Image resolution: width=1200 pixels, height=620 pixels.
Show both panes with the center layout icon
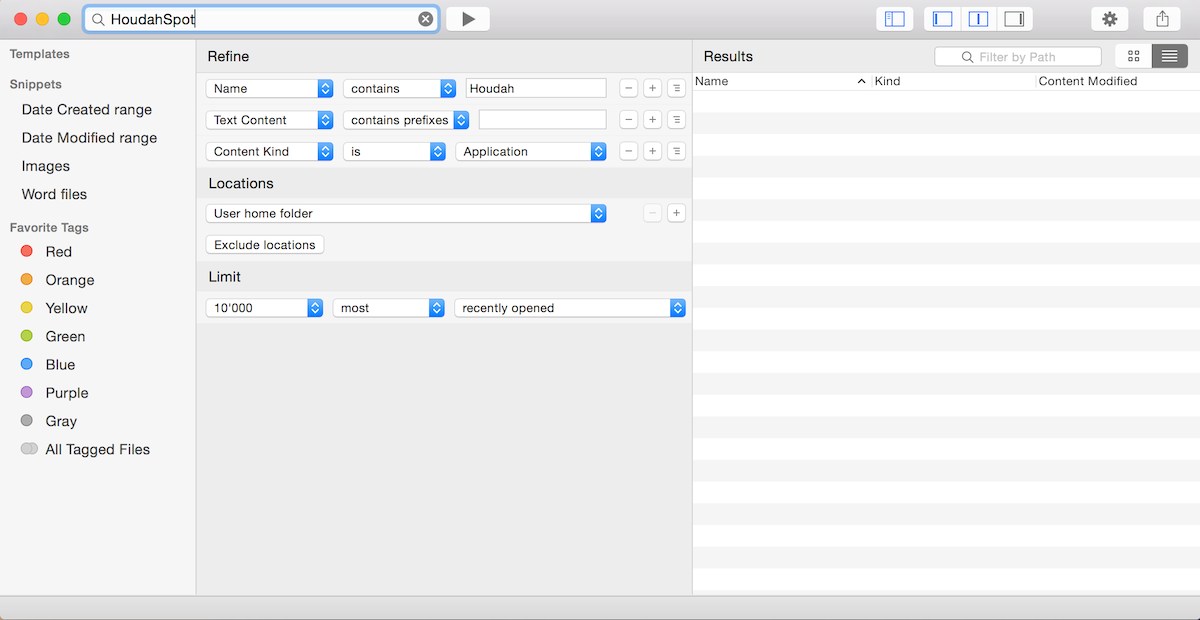pyautogui.click(x=979, y=19)
